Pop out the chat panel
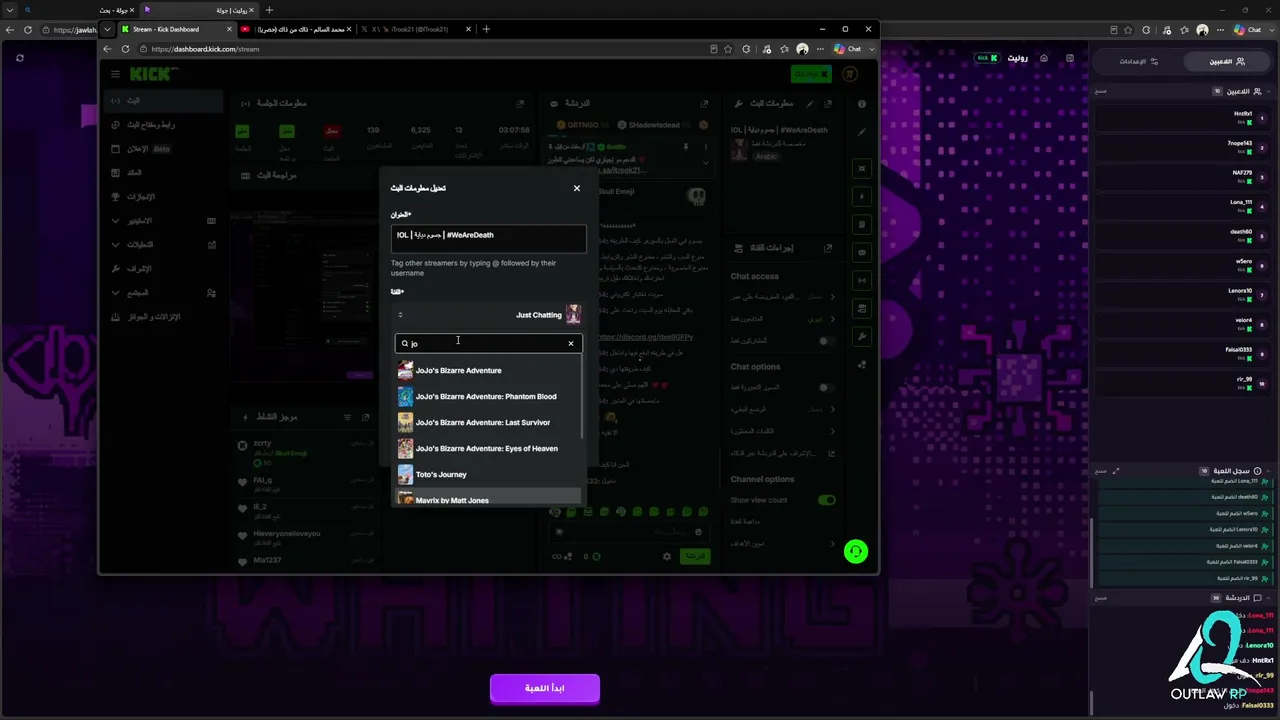The height and width of the screenshot is (720, 1280). [705, 103]
